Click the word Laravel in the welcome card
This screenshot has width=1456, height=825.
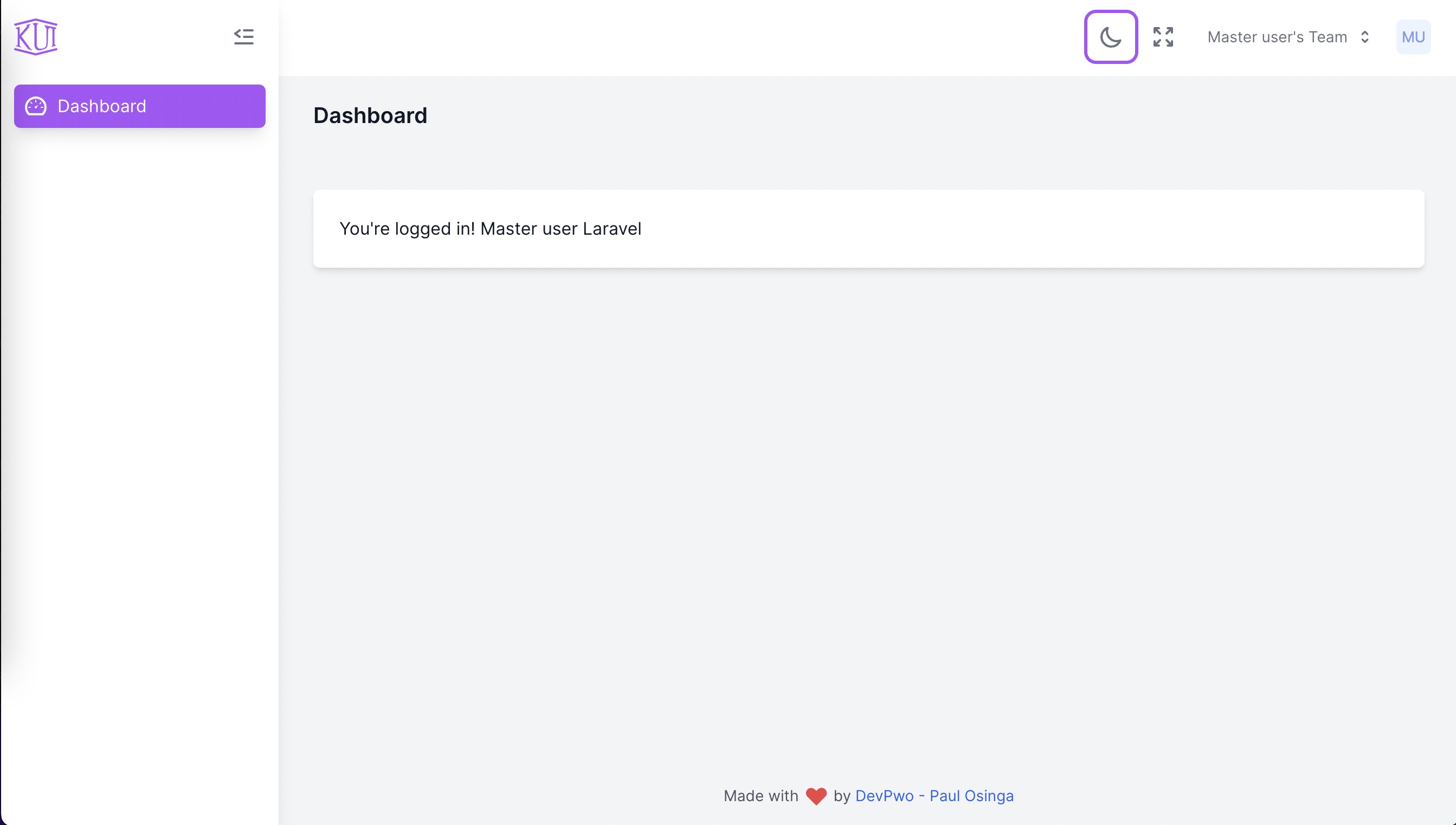[612, 228]
